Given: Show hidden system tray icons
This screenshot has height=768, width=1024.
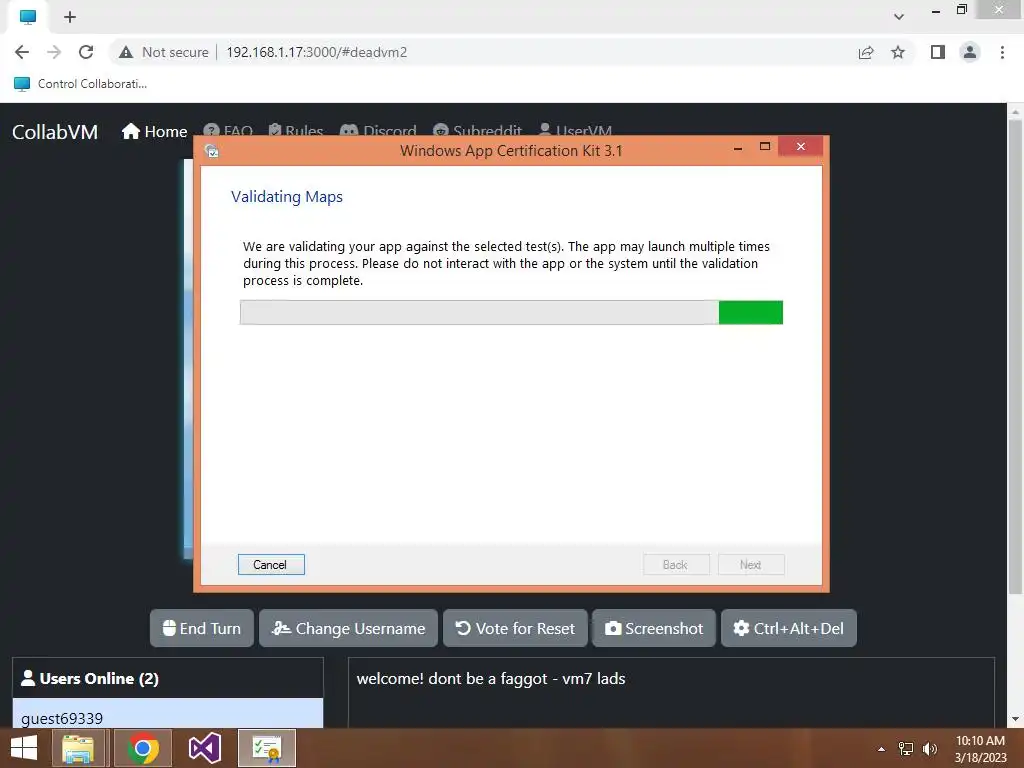Looking at the screenshot, I should pos(881,749).
